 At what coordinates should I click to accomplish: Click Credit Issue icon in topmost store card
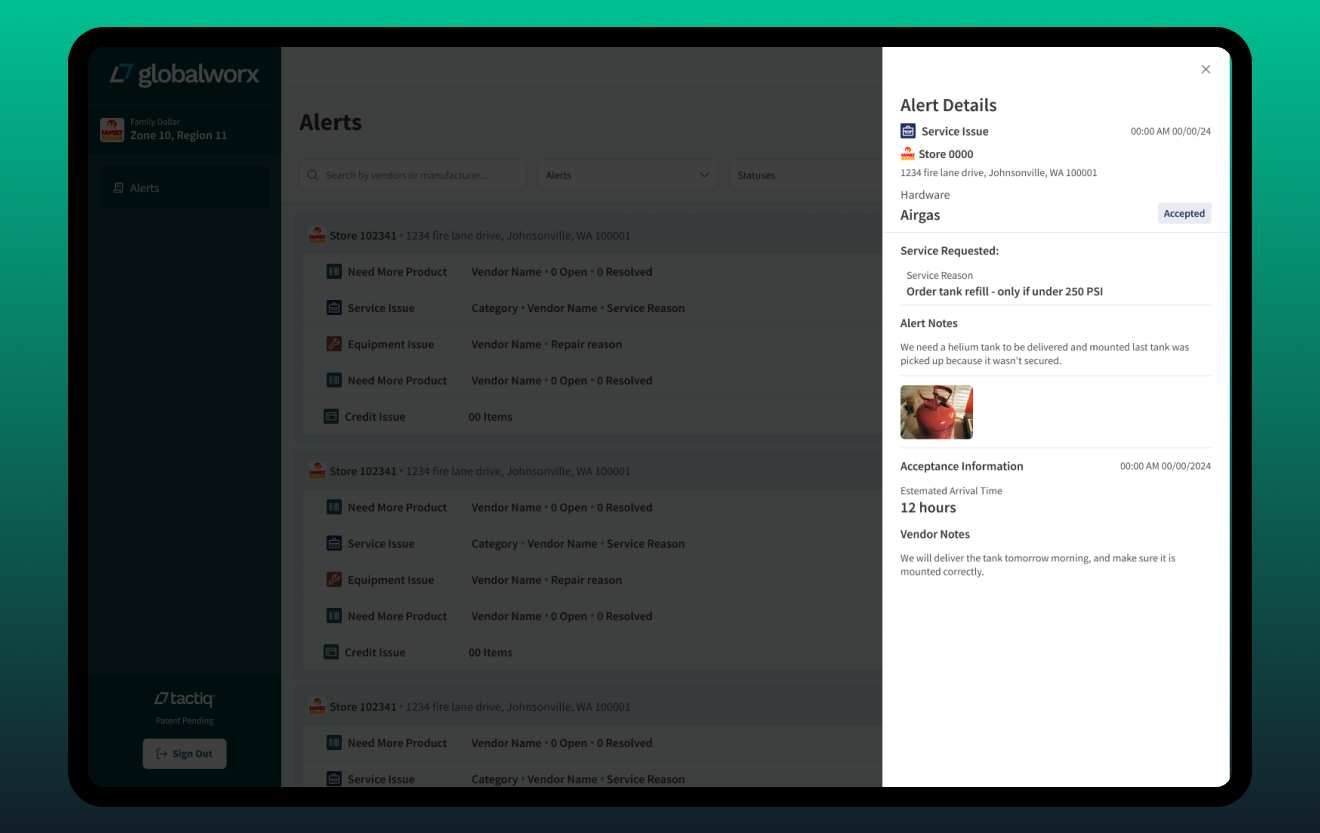click(x=331, y=416)
